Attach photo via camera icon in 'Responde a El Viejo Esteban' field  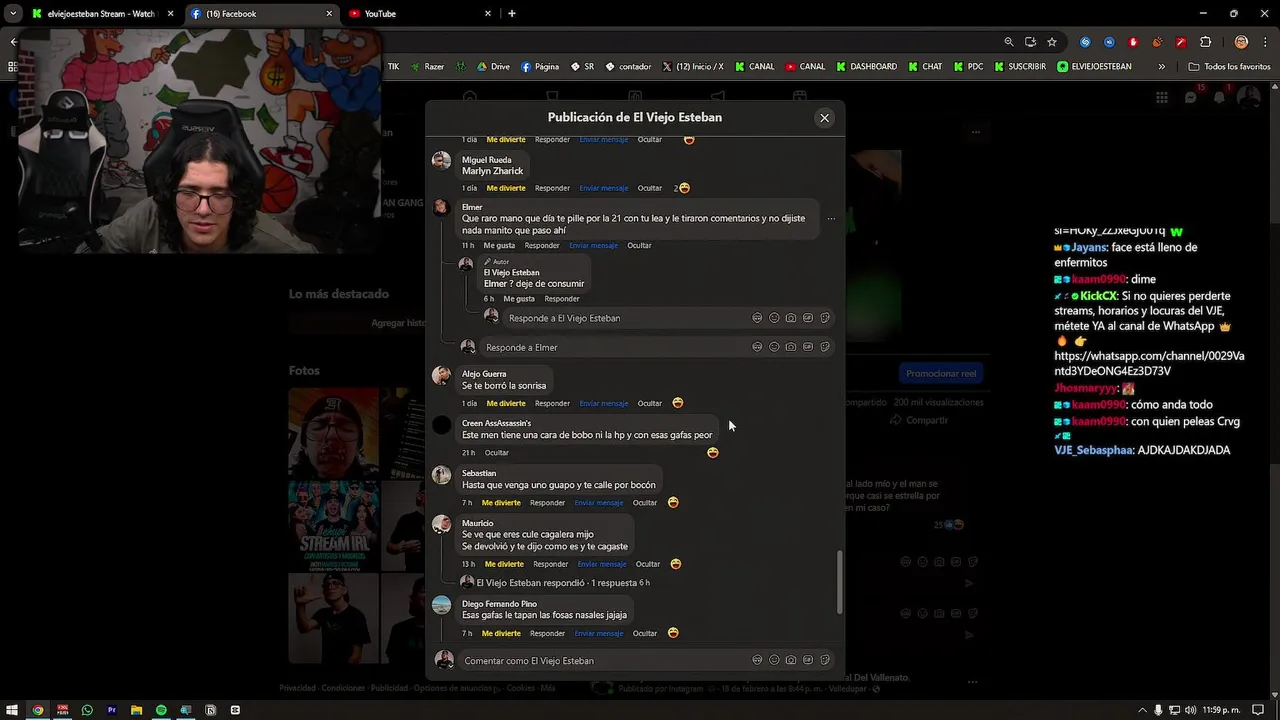pyautogui.click(x=791, y=318)
